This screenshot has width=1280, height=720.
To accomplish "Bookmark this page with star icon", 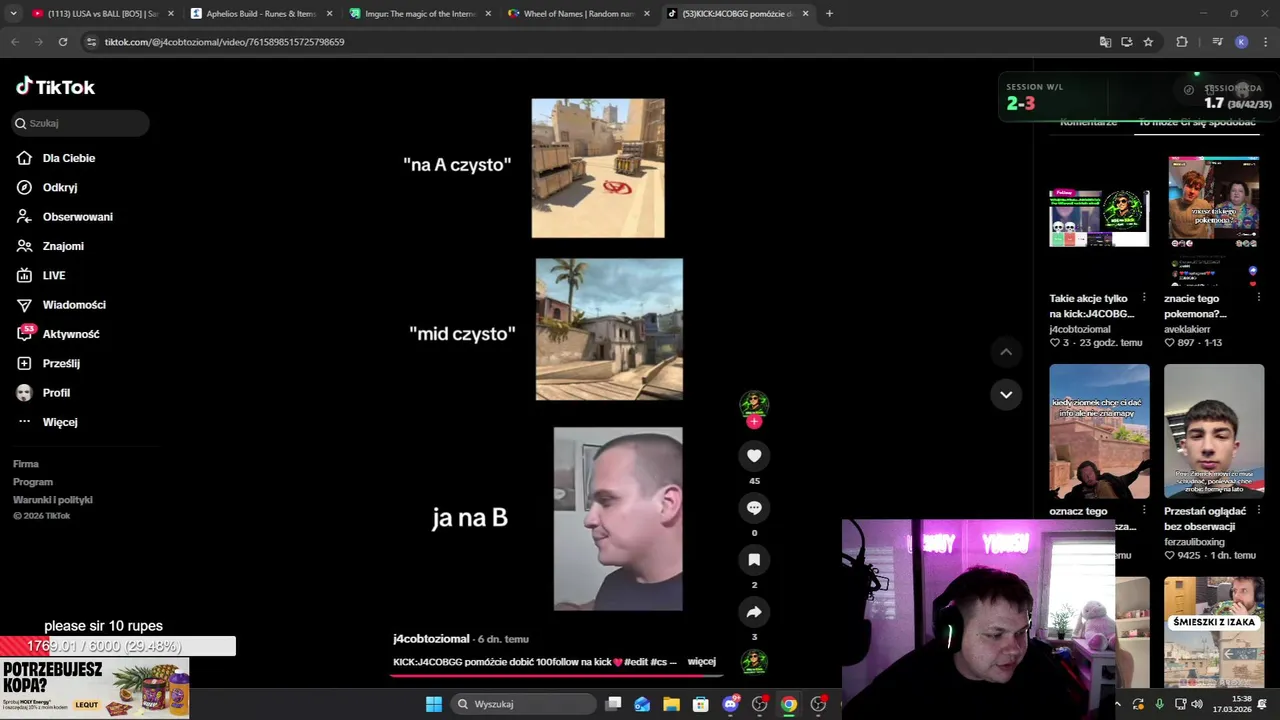I will [1148, 42].
